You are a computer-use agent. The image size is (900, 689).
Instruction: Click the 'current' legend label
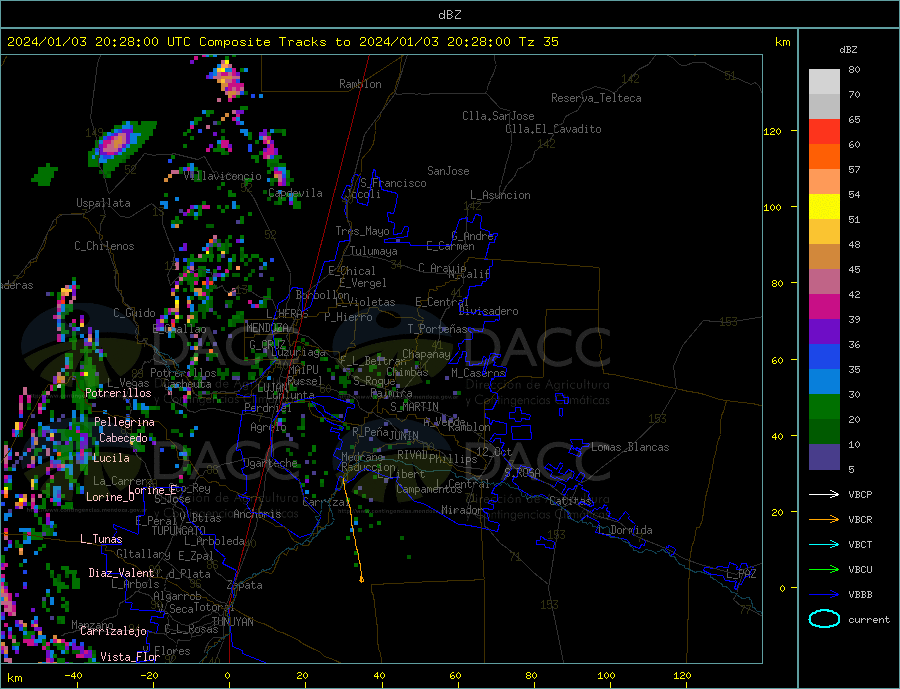[869, 620]
